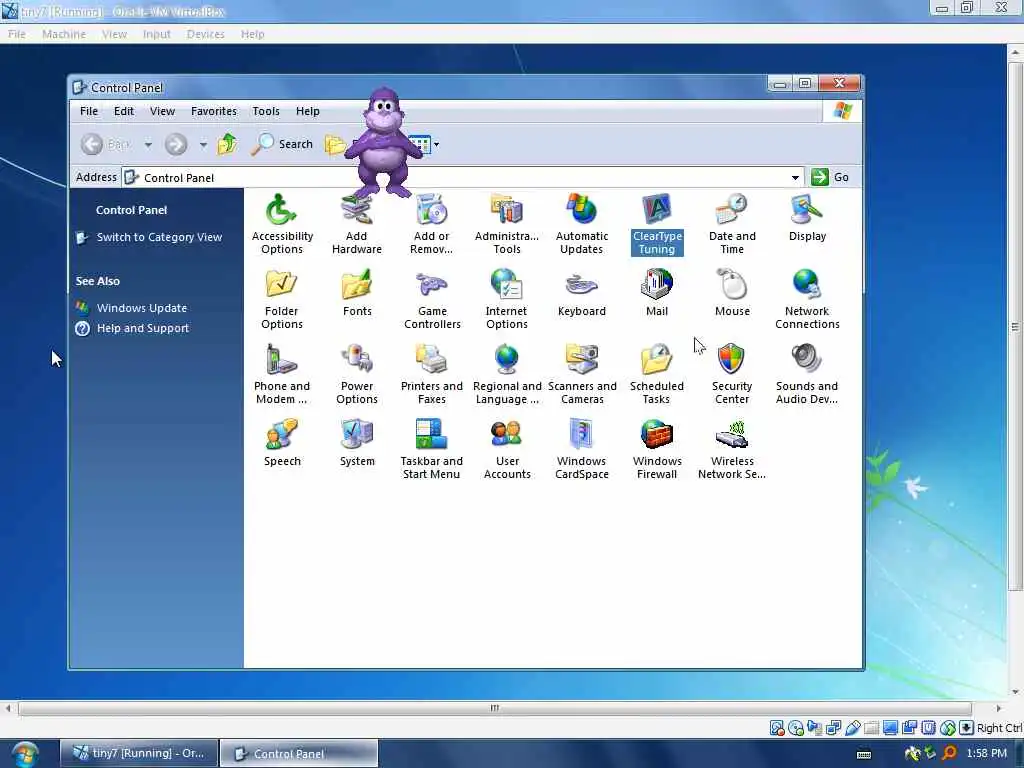Image resolution: width=1024 pixels, height=768 pixels.
Task: Select tiny7 VirtualBox taskbar button
Action: click(x=138, y=754)
